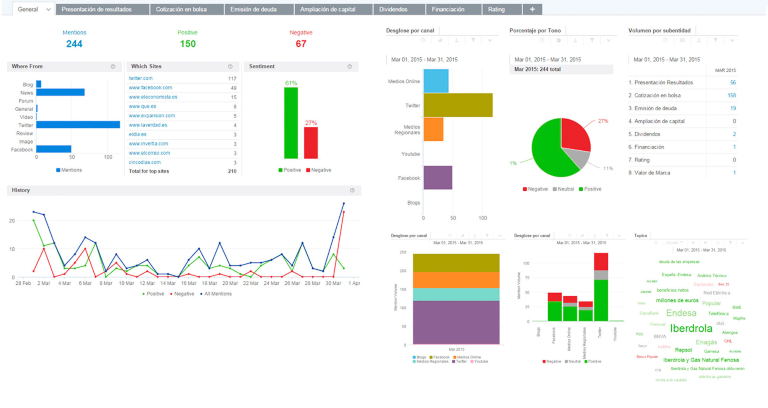Toggle Negative legend in Sentiment bar chart
The width and height of the screenshot is (768, 408).
(x=322, y=170)
